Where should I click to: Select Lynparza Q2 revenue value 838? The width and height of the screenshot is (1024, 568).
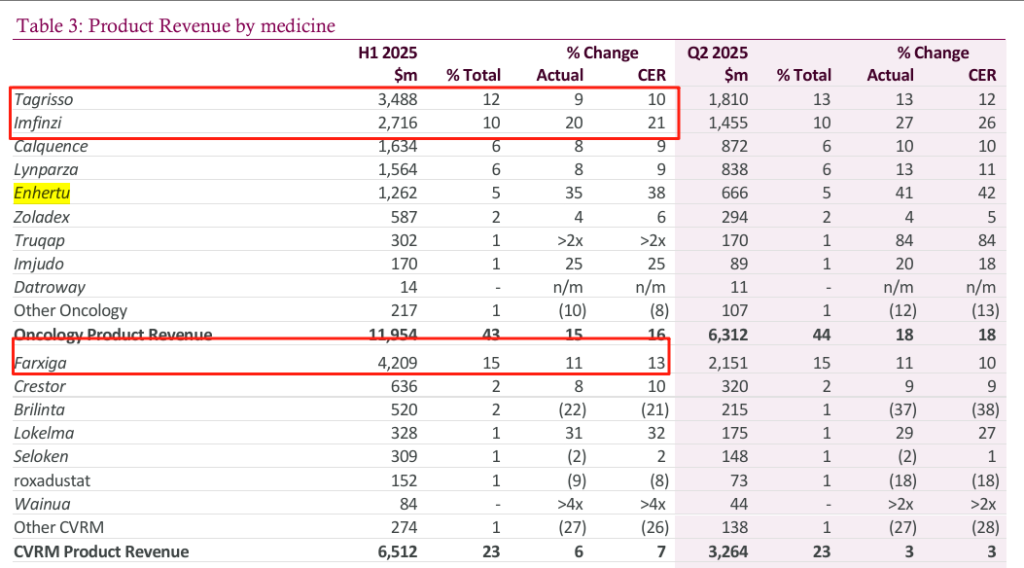click(735, 170)
